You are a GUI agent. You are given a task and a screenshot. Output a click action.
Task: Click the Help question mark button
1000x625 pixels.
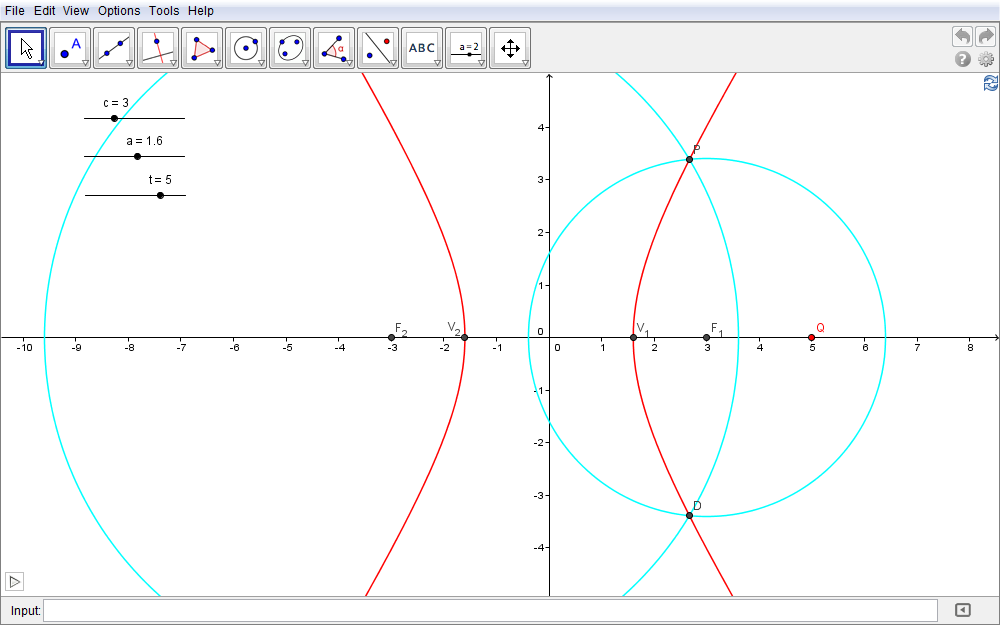(963, 60)
